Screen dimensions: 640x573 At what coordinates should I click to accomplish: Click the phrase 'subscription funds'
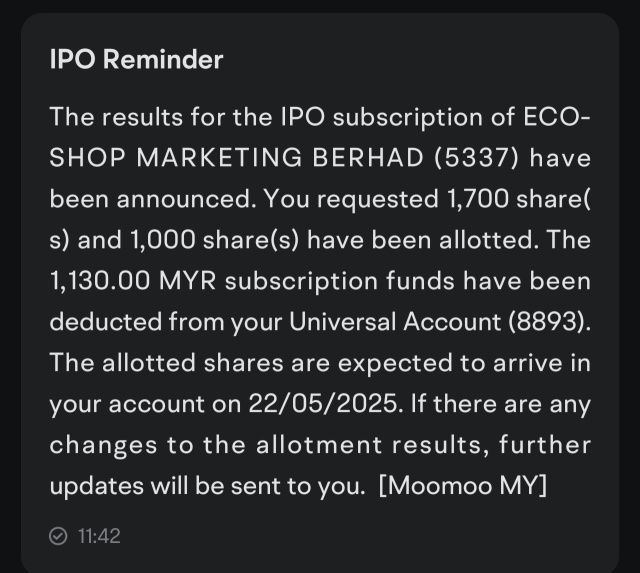(x=340, y=282)
